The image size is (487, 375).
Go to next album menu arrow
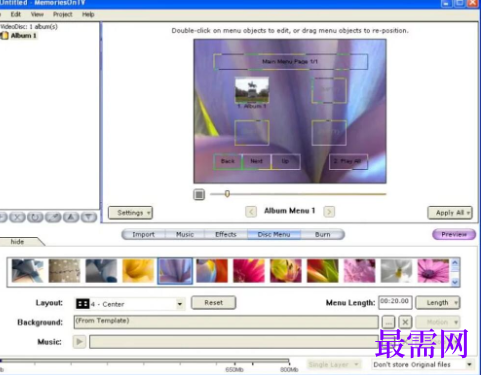(x=329, y=211)
